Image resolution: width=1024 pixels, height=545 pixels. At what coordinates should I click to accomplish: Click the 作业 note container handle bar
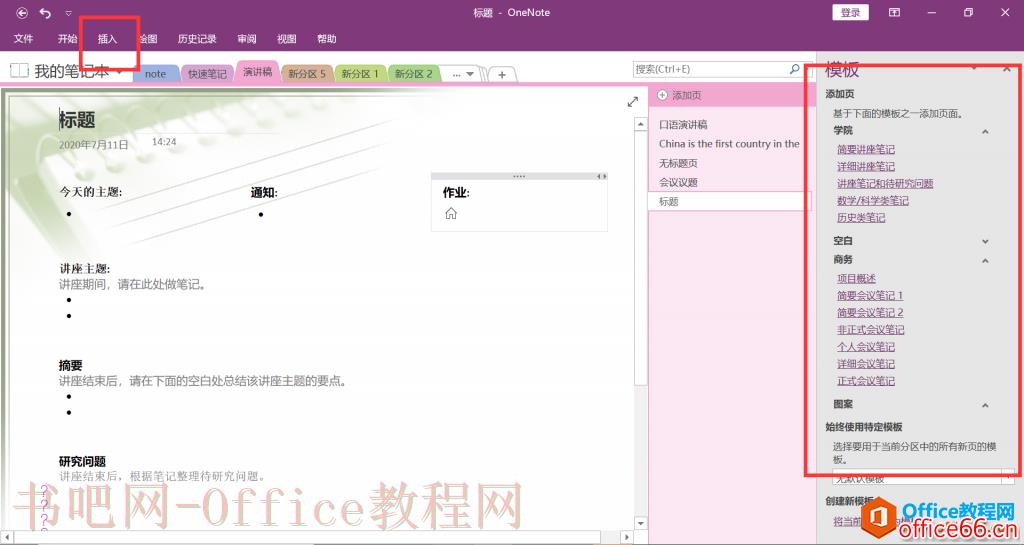click(519, 176)
